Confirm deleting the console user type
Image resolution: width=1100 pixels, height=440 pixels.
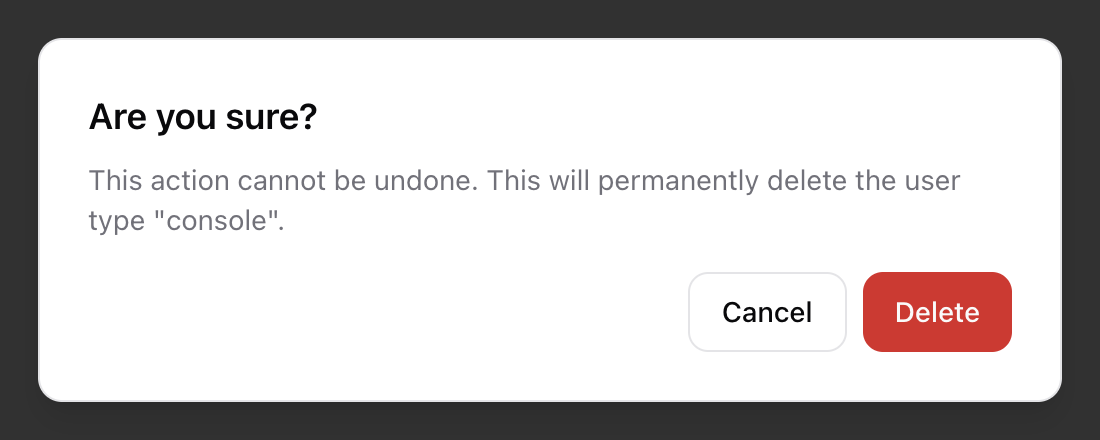coord(937,312)
